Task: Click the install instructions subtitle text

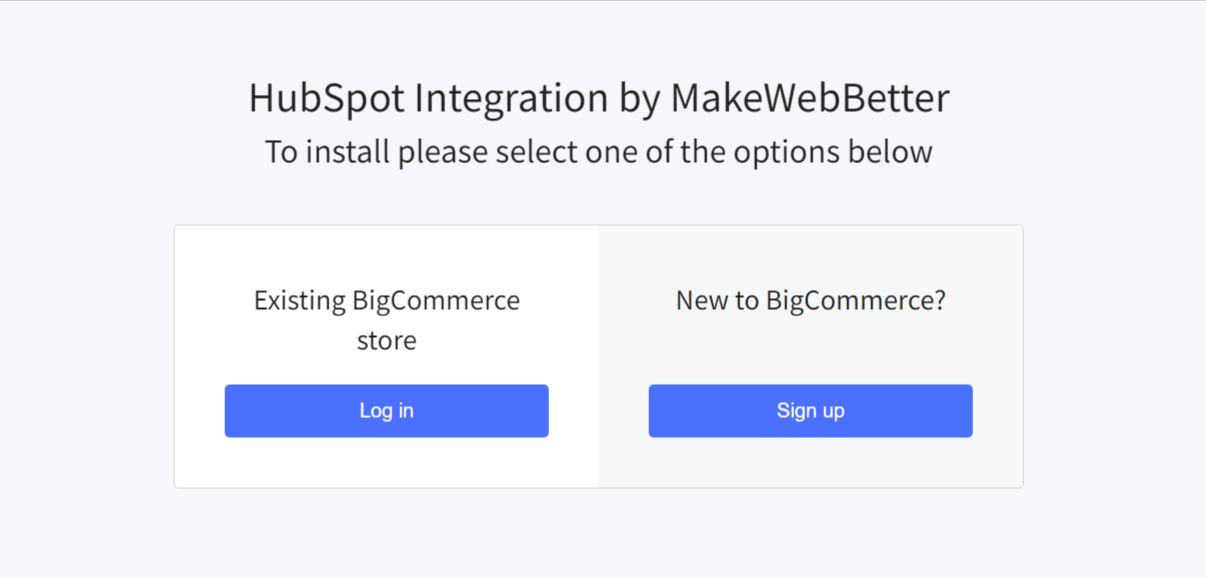Action: click(598, 152)
